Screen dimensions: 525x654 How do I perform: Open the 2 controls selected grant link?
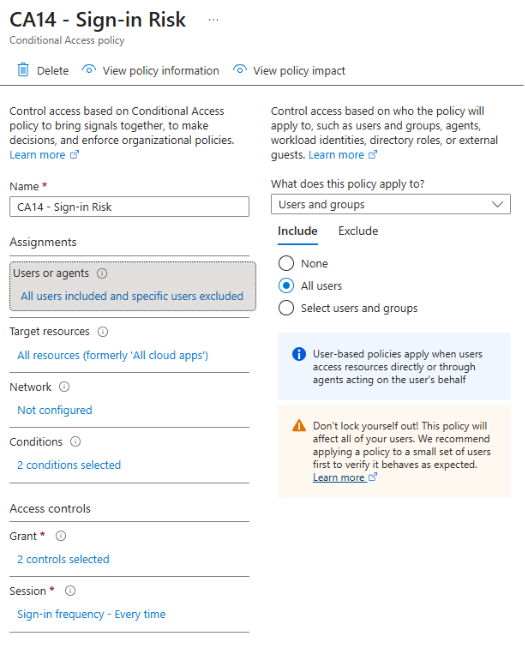pos(63,559)
